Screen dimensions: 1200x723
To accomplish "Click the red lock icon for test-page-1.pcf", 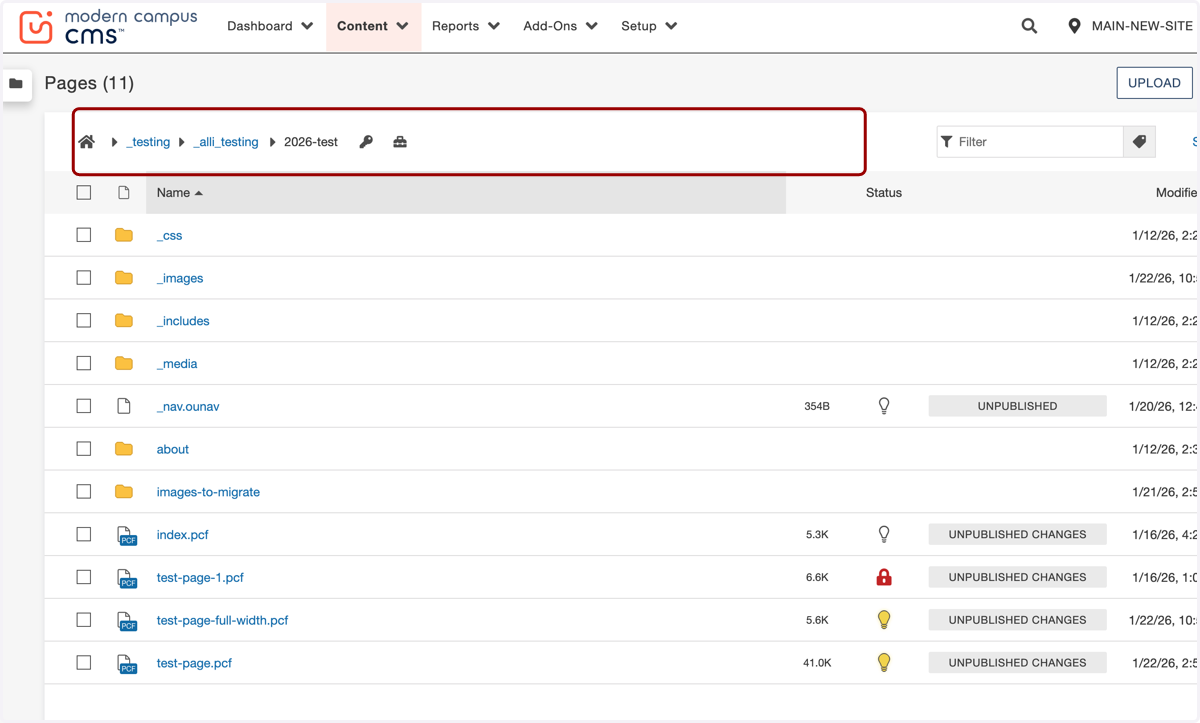I will [x=884, y=577].
